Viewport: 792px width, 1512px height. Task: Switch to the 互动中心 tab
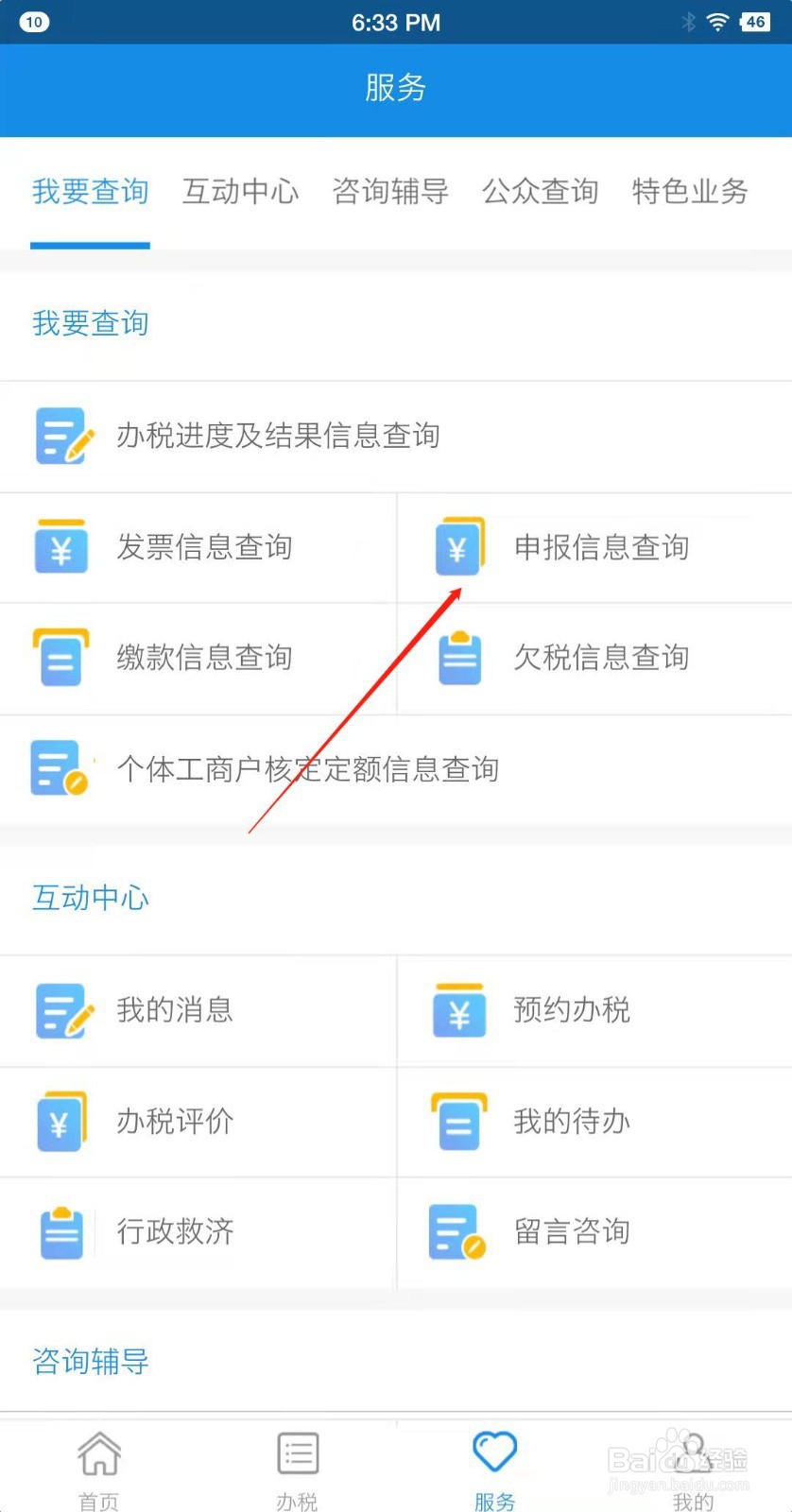click(241, 192)
